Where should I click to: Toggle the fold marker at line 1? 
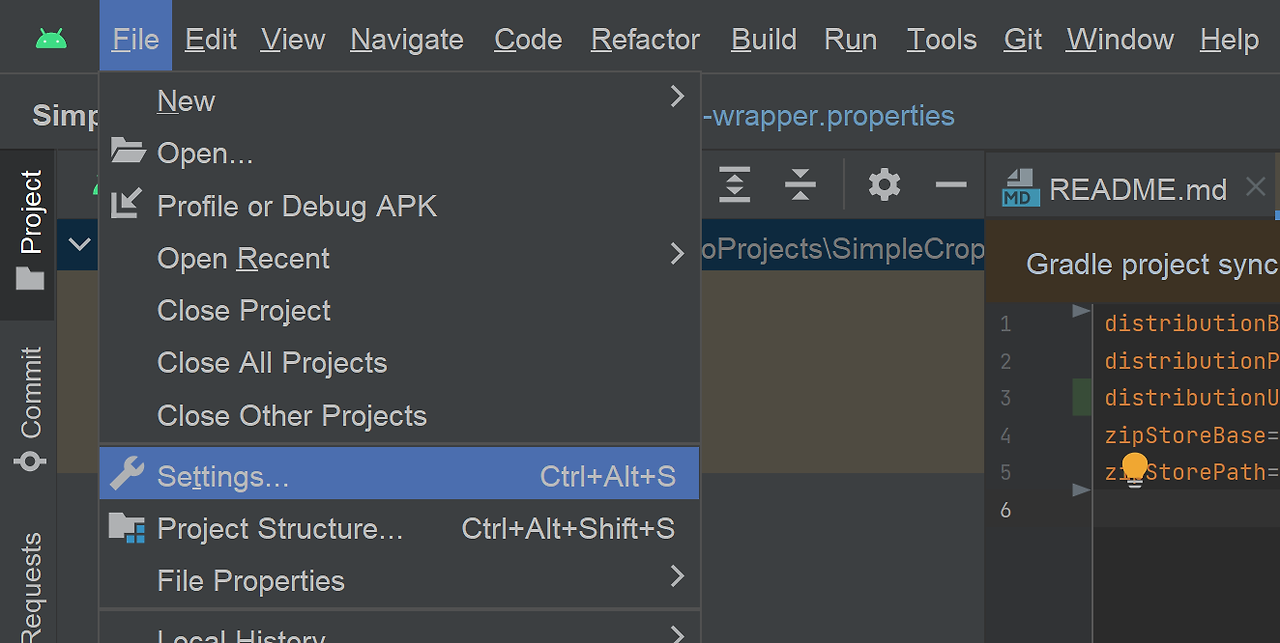tap(1081, 311)
